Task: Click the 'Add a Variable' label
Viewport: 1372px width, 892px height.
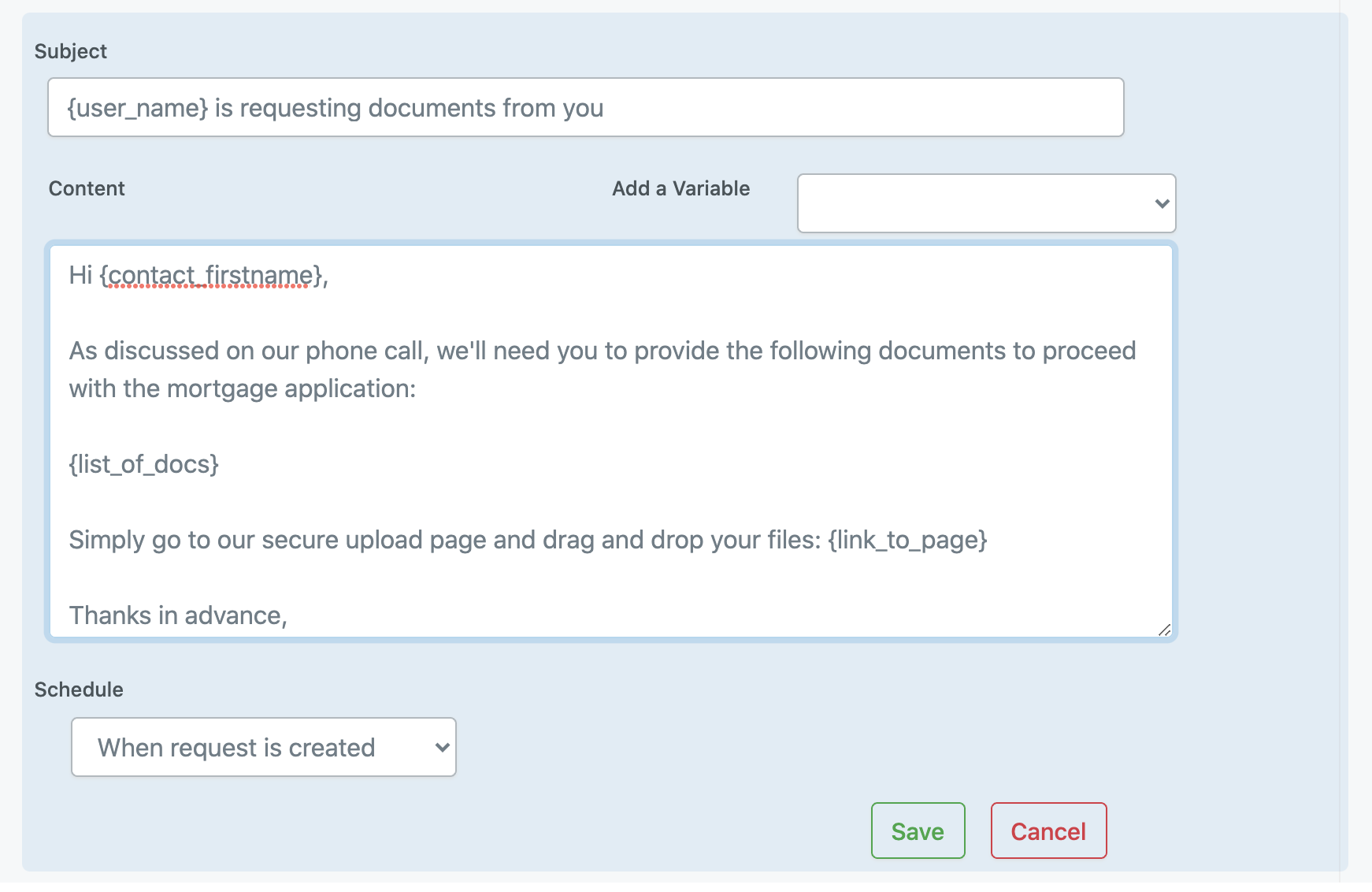Action: point(681,188)
